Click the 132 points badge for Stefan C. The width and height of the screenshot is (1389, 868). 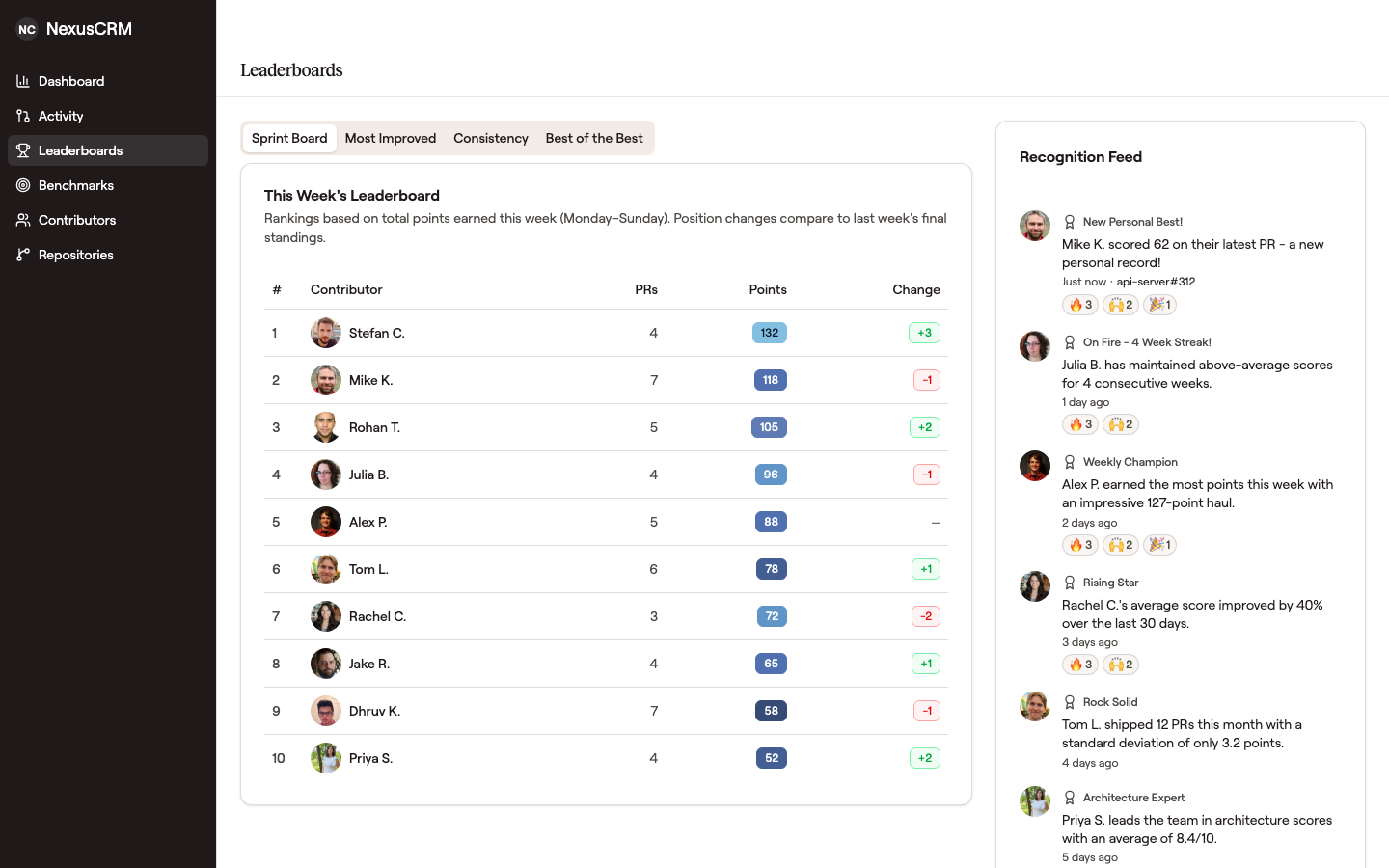pos(770,333)
